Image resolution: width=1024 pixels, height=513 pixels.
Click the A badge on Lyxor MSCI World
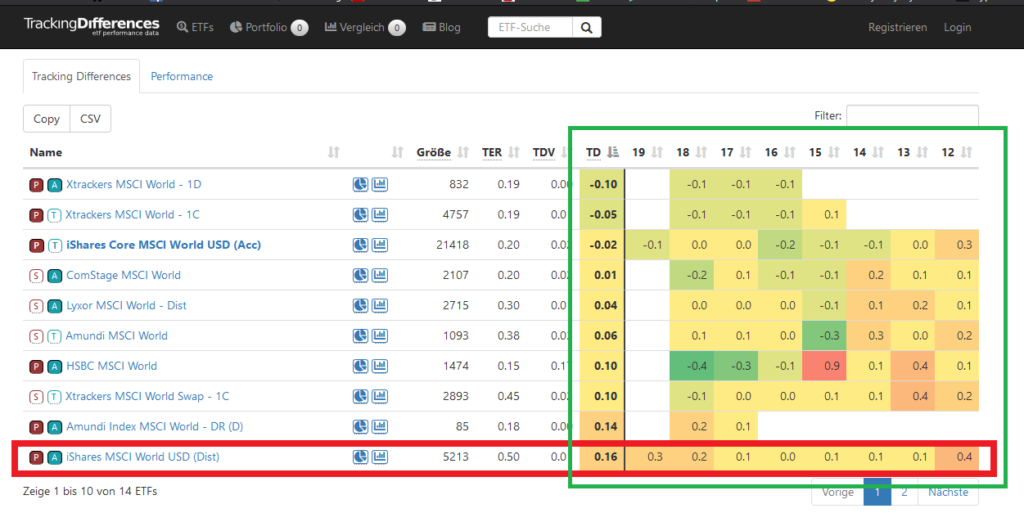tap(55, 305)
